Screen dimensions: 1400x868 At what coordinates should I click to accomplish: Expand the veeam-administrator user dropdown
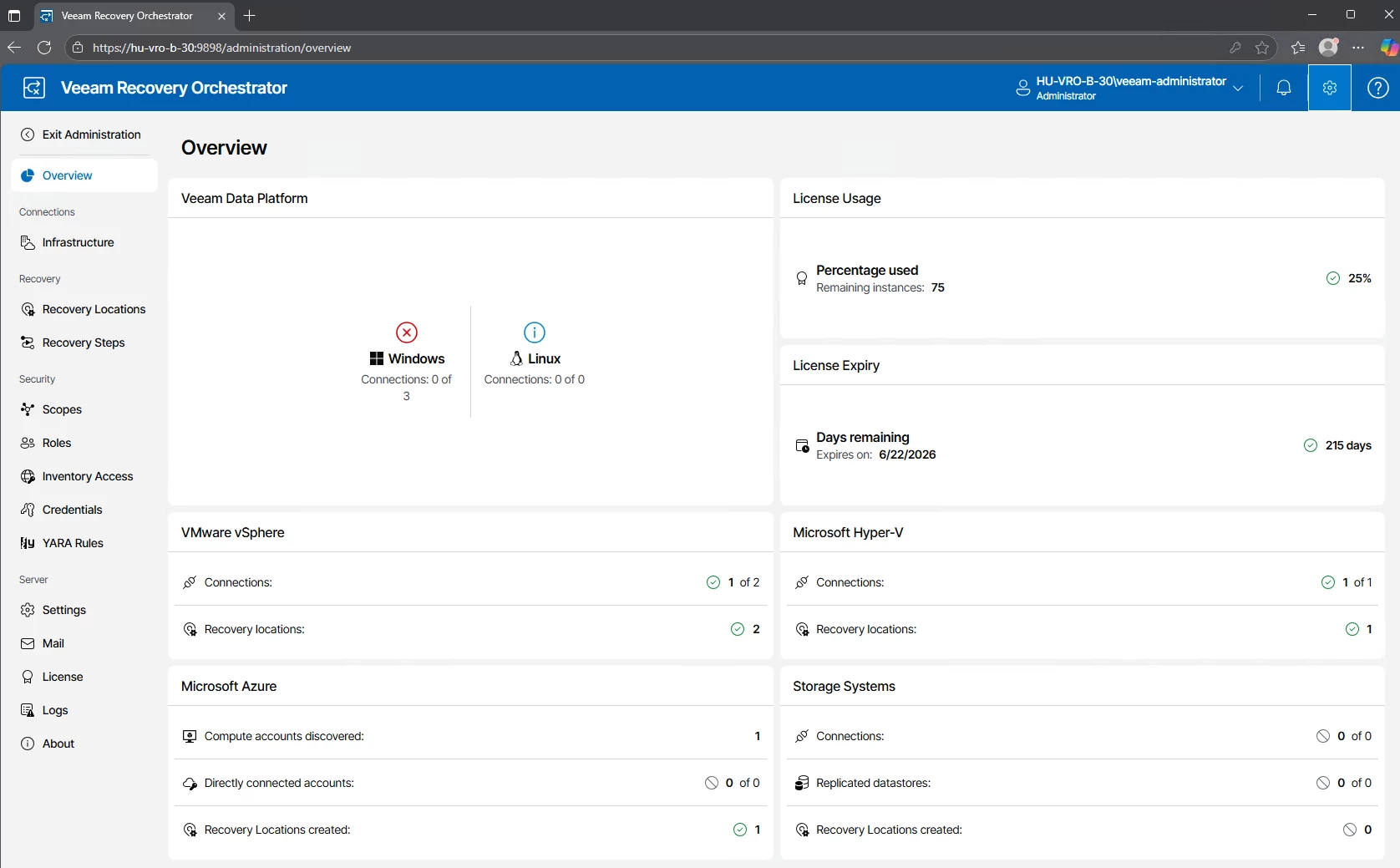pyautogui.click(x=1238, y=88)
